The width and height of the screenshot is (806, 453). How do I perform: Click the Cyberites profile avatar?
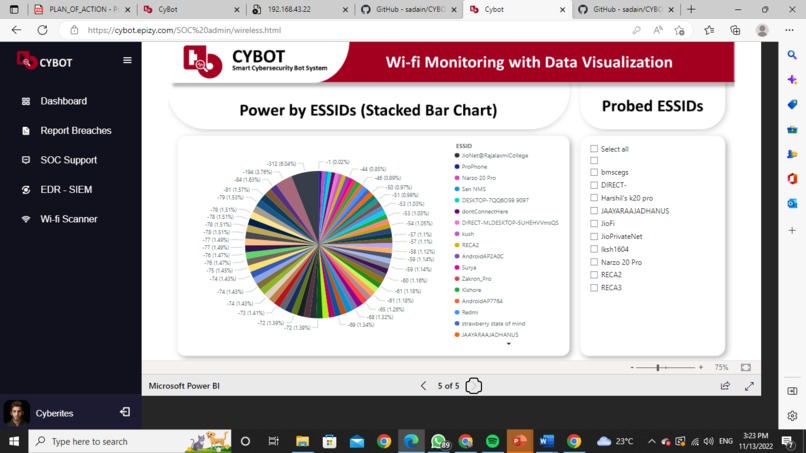coord(16,413)
